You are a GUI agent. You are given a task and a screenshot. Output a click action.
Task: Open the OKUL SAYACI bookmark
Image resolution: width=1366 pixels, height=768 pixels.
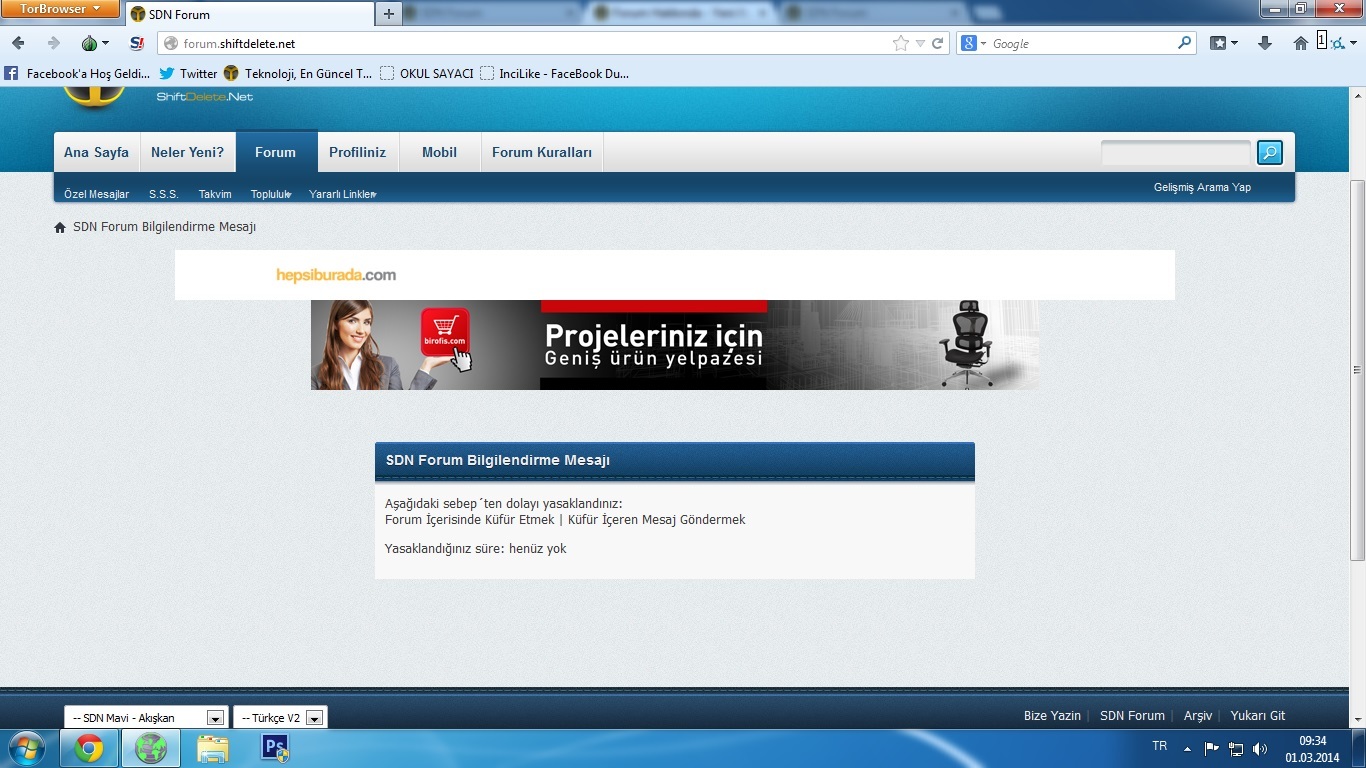tap(427, 73)
